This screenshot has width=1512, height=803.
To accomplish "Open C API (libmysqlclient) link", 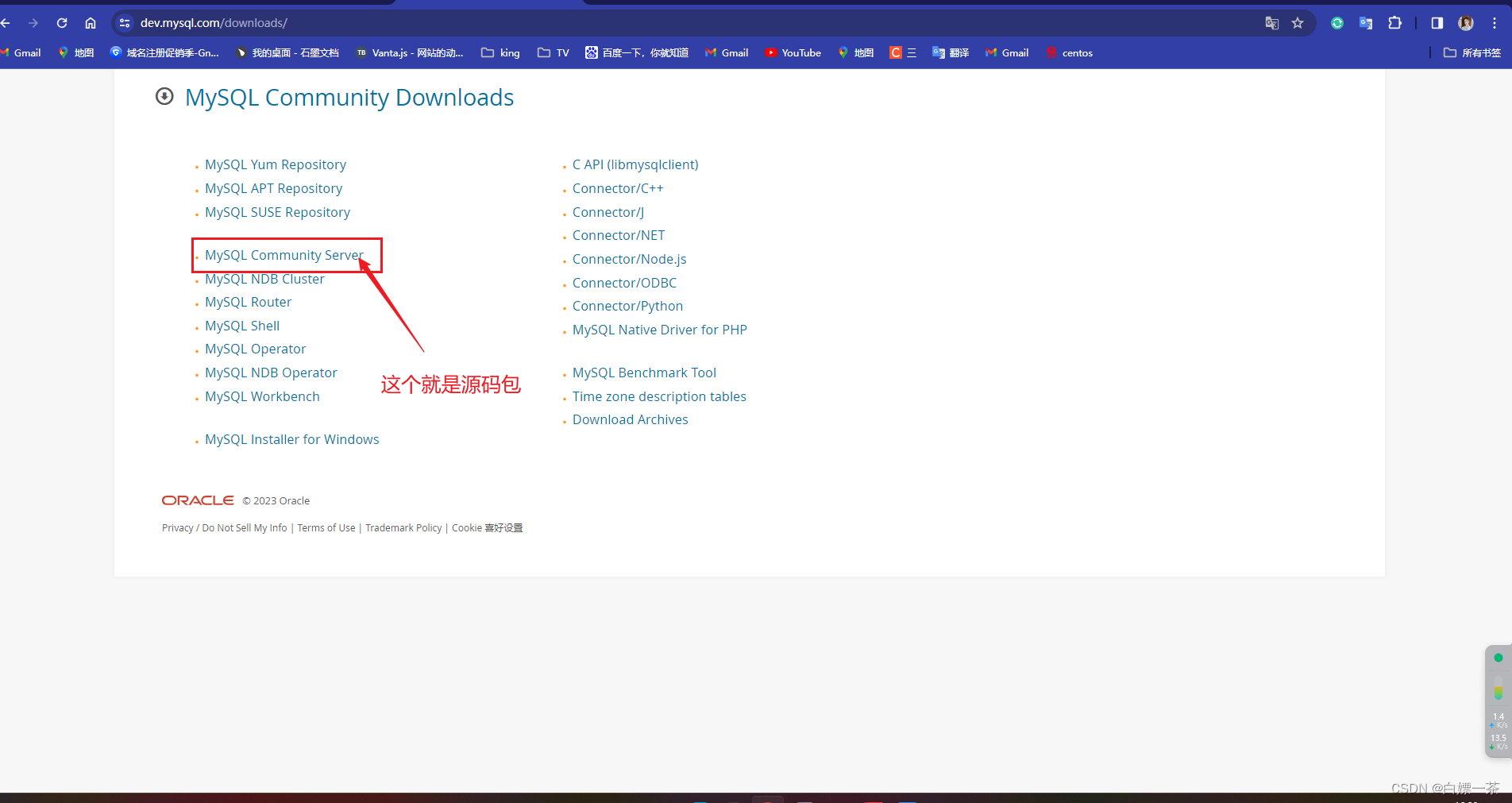I will pos(635,164).
